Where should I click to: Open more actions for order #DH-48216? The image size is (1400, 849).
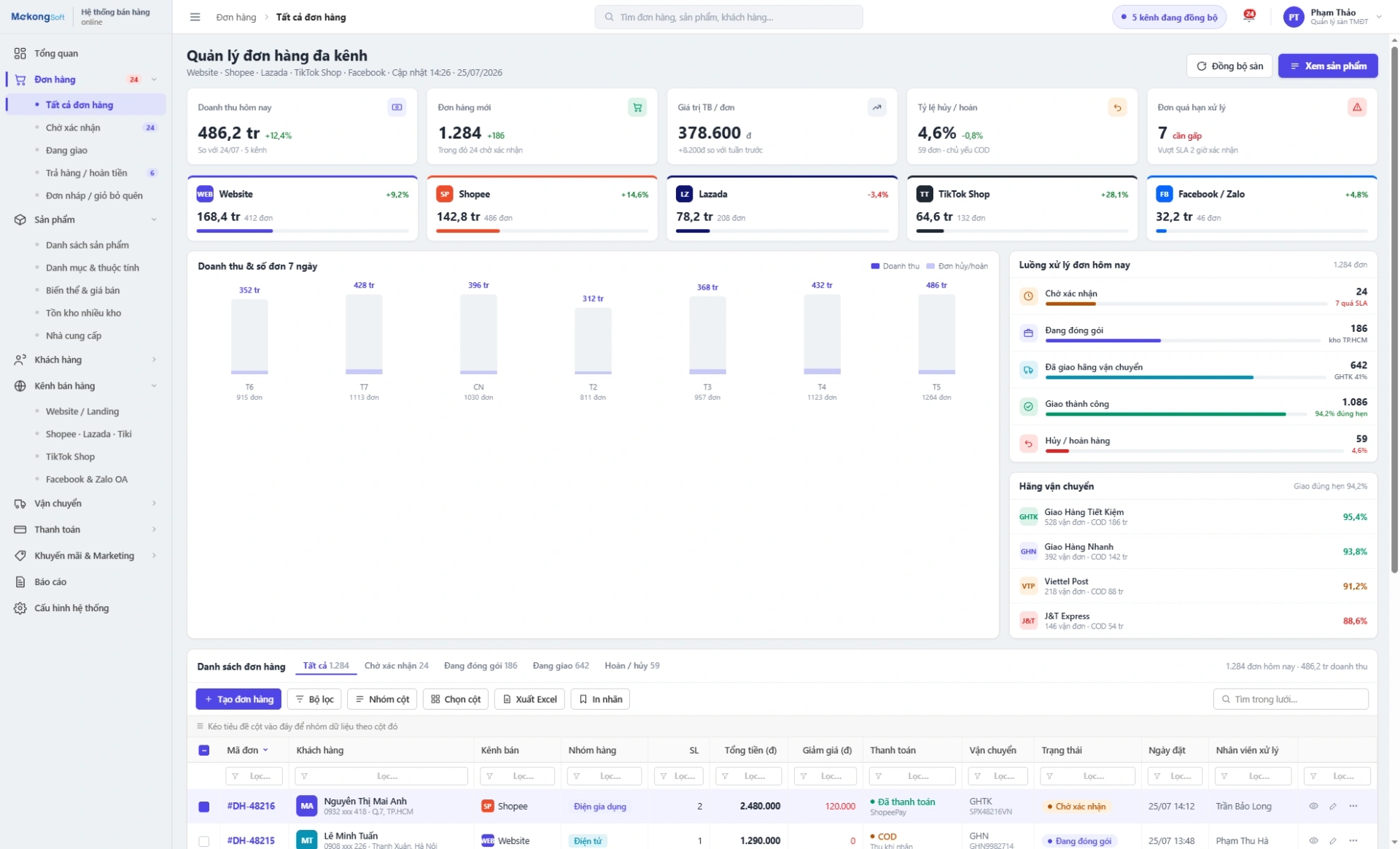1353,806
